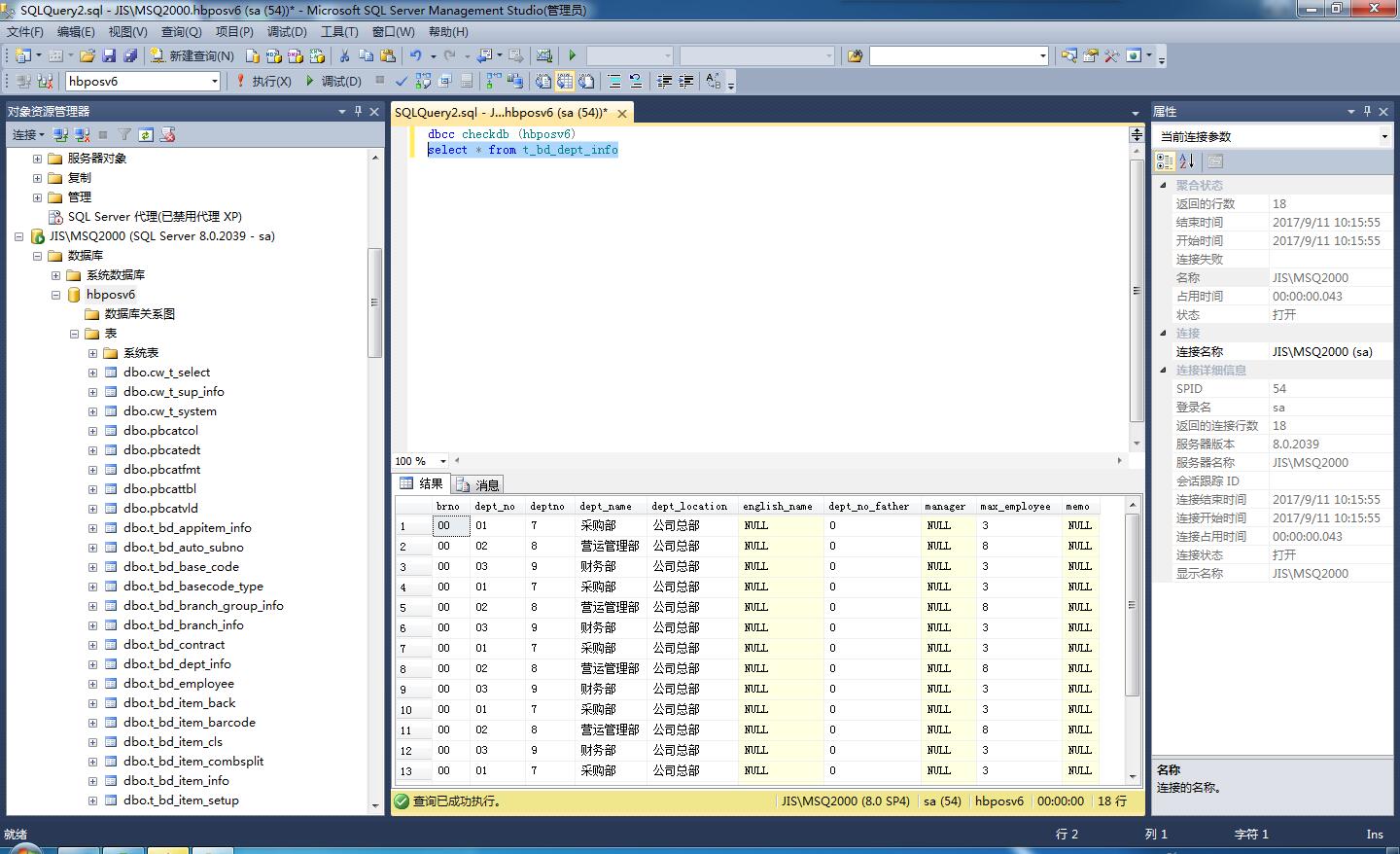Expand the 系统数据库 folder
1400x854 pixels.
[55, 275]
